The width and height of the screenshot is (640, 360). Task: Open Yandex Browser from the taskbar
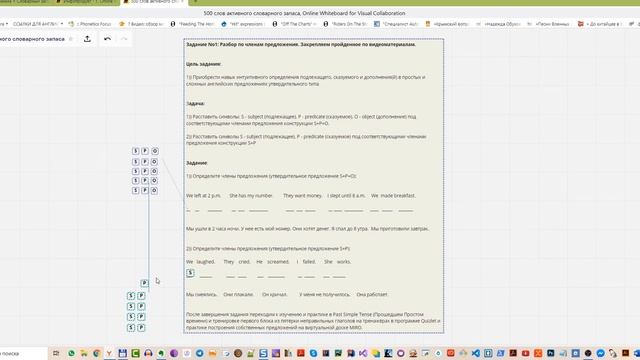[109, 353]
